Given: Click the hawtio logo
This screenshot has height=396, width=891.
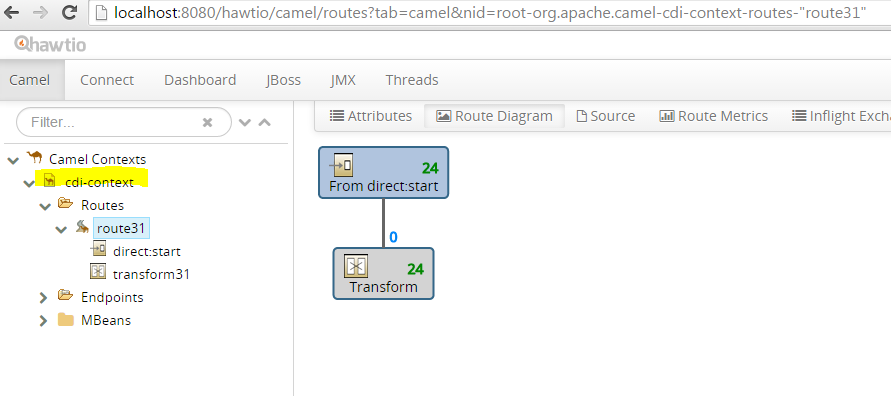Looking at the screenshot, I should [50, 44].
